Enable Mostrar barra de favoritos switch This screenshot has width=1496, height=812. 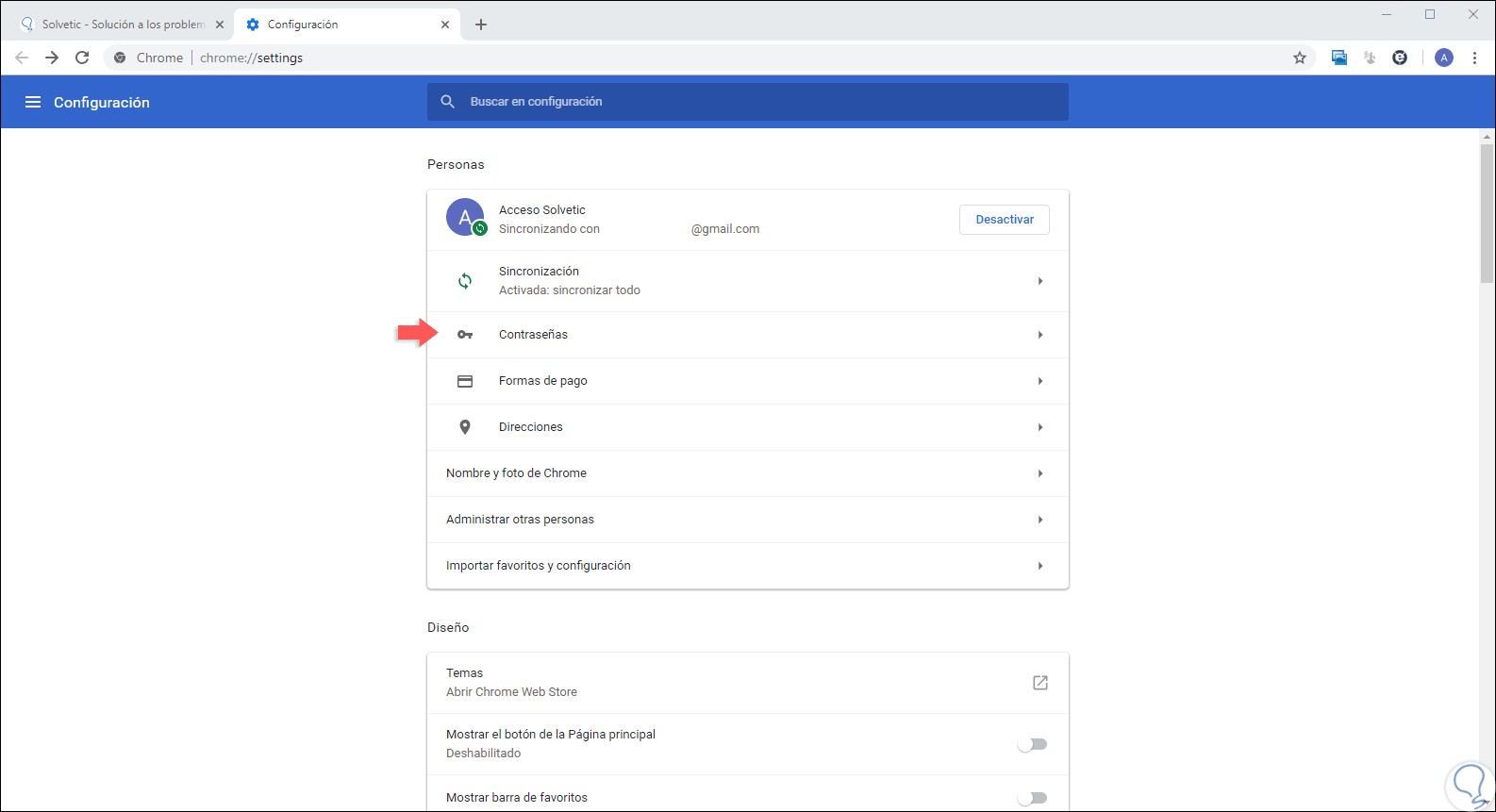pos(1032,798)
